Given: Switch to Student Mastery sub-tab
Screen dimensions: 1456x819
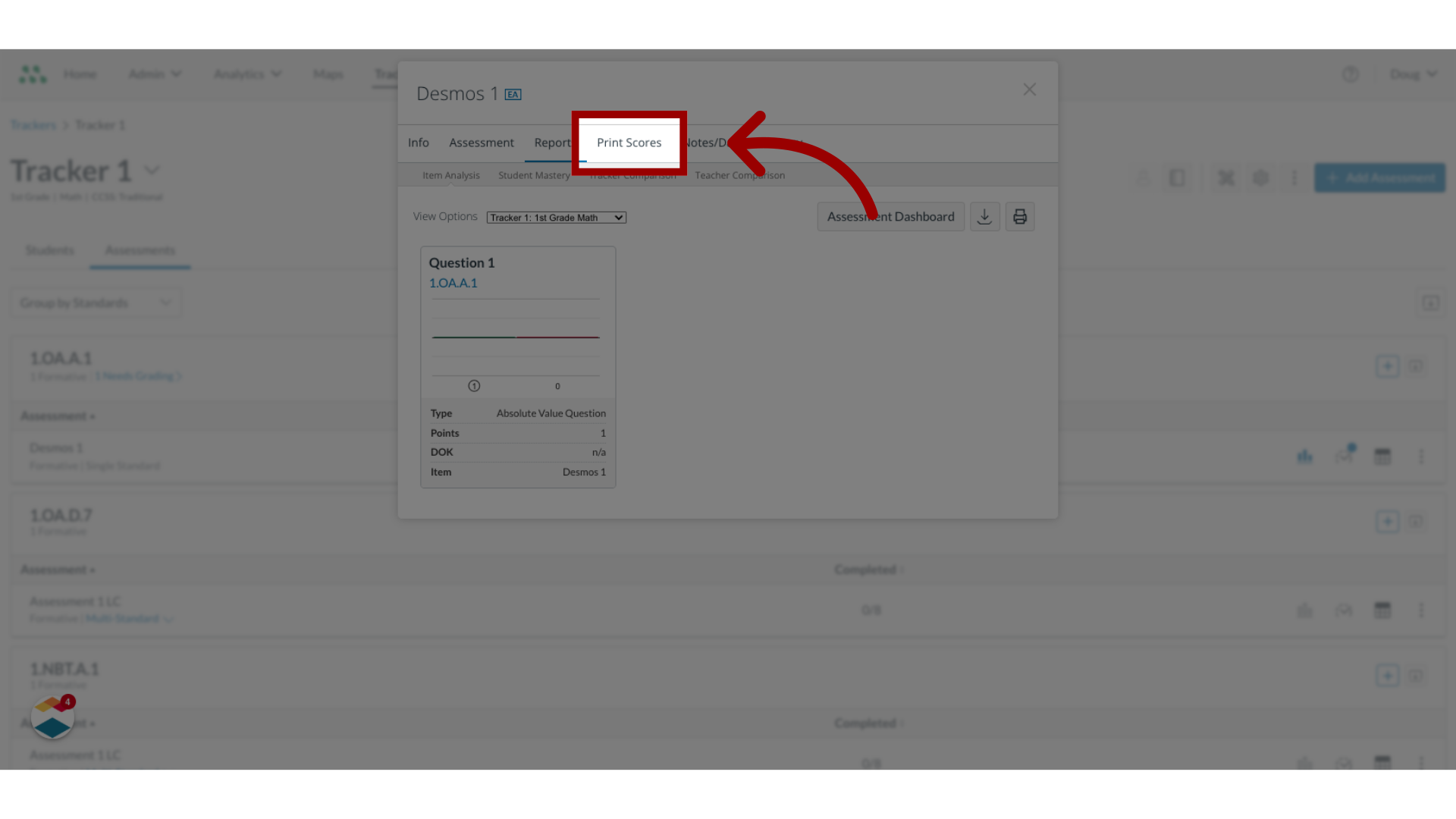Looking at the screenshot, I should [x=534, y=175].
